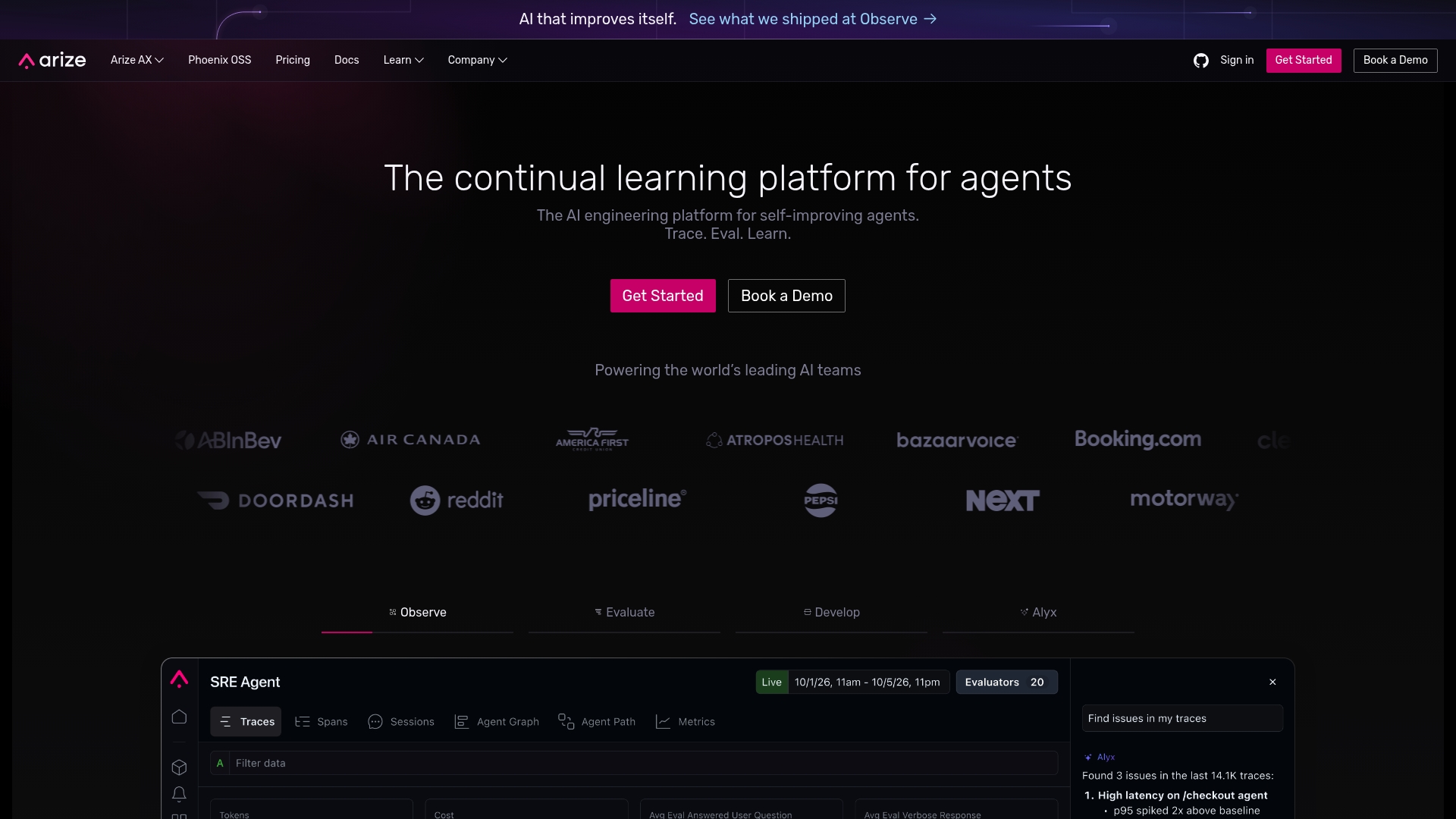Click the Arize logo in navbar
This screenshot has width=1456, height=819.
[52, 60]
